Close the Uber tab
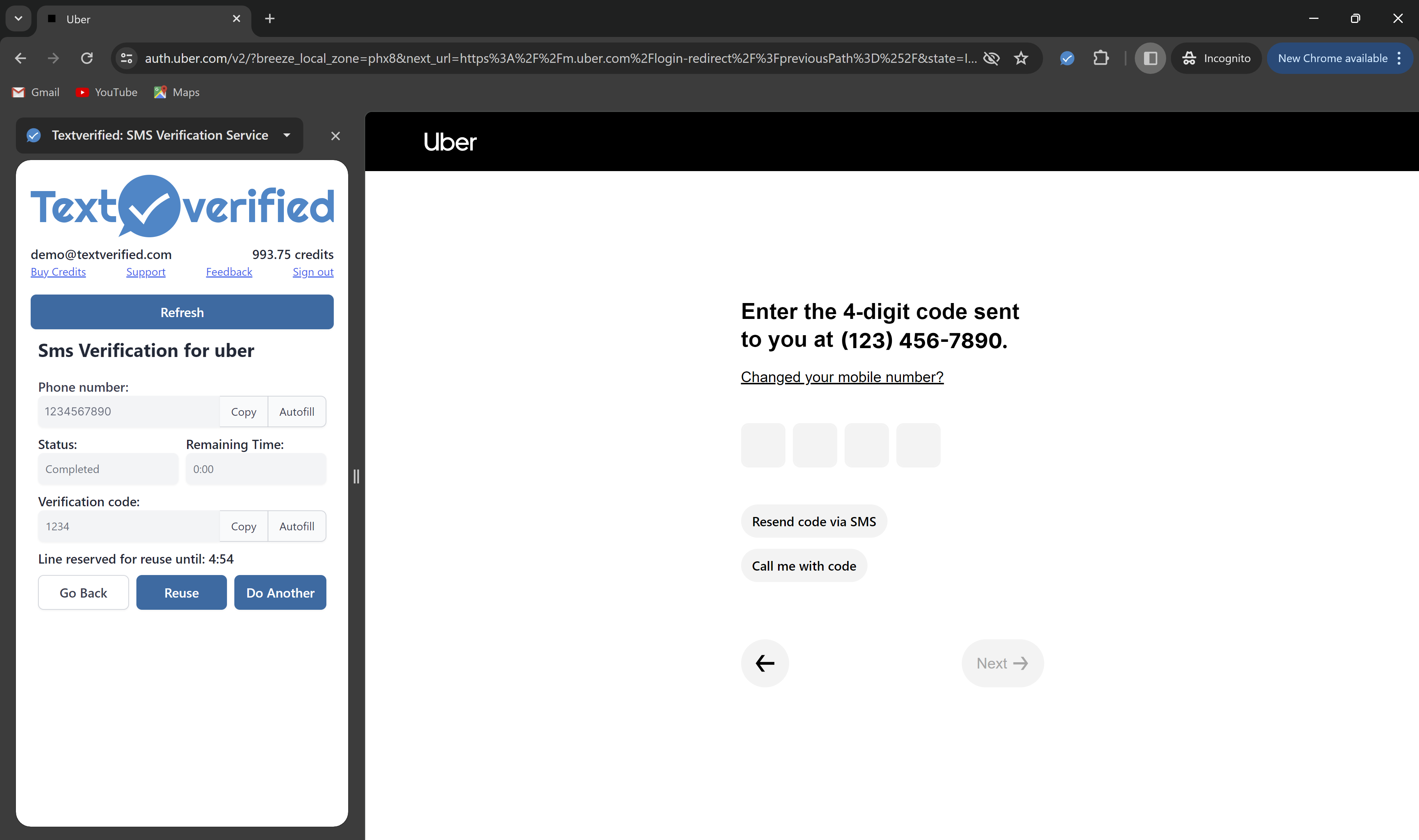The width and height of the screenshot is (1419, 840). (237, 19)
